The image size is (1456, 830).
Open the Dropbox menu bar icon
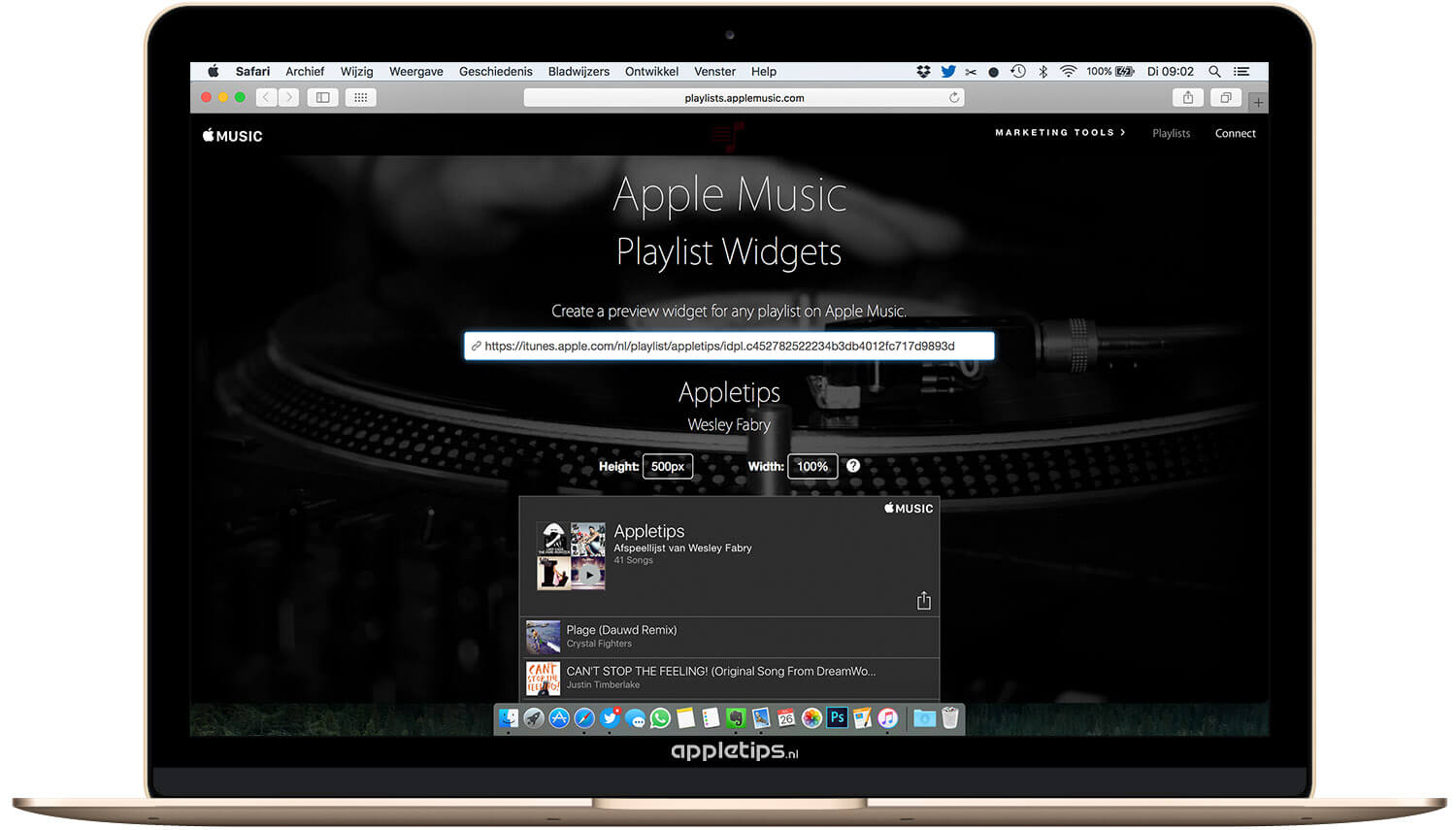[x=922, y=71]
